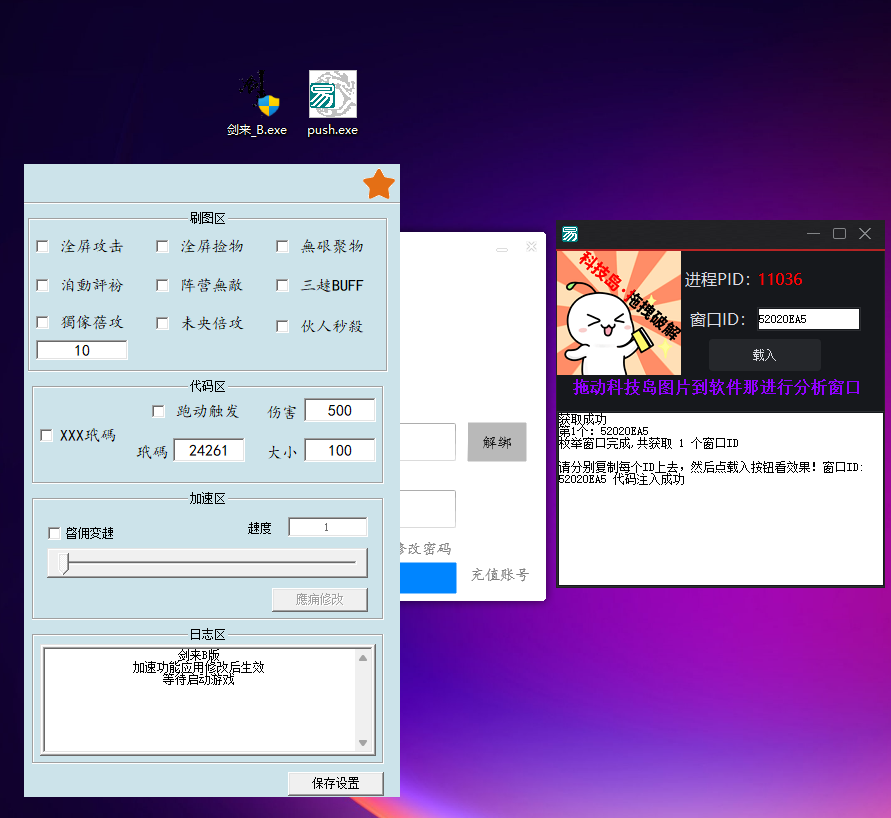Click the speed slider track in 加速区

pyautogui.click(x=207, y=563)
